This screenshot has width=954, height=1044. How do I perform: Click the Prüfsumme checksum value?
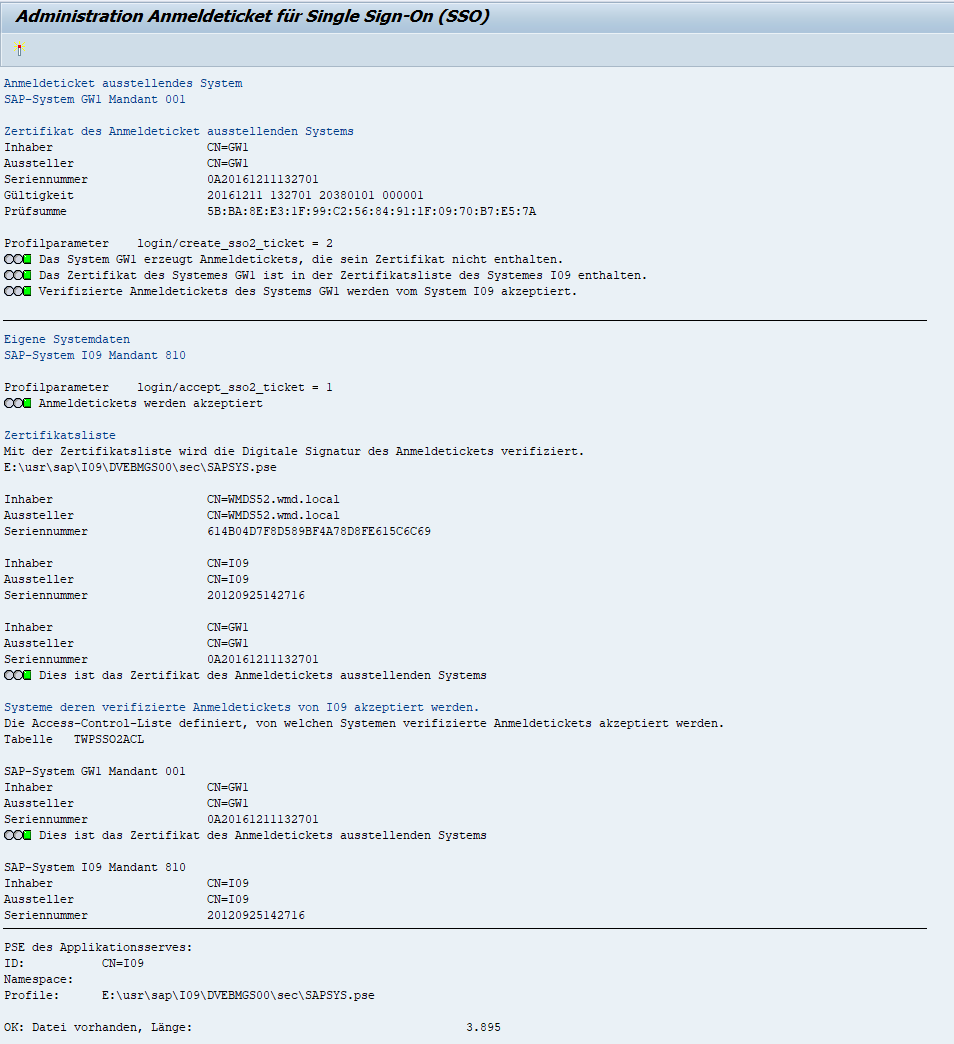(x=371, y=212)
